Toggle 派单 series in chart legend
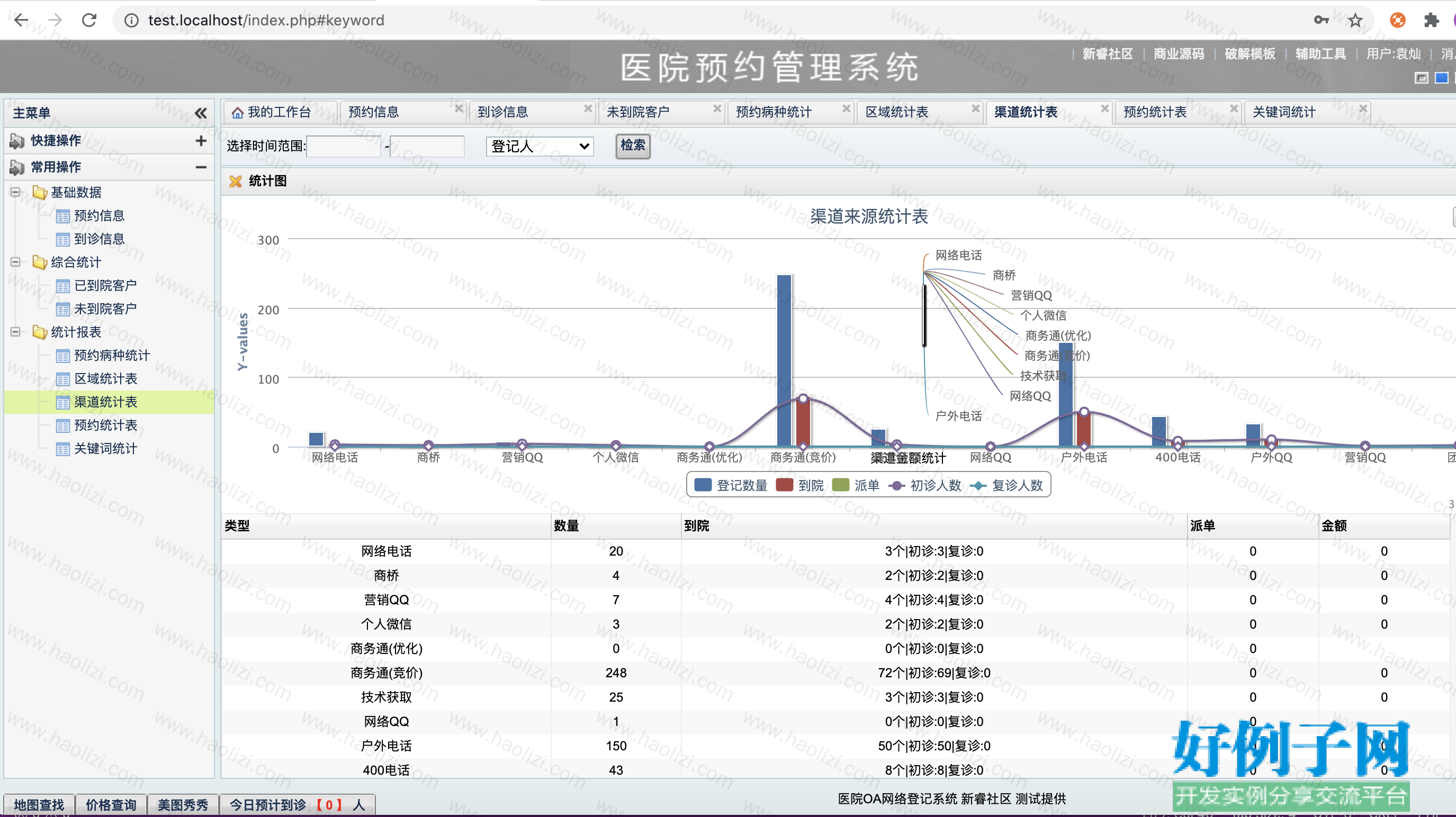The width and height of the screenshot is (1456, 817). point(856,485)
